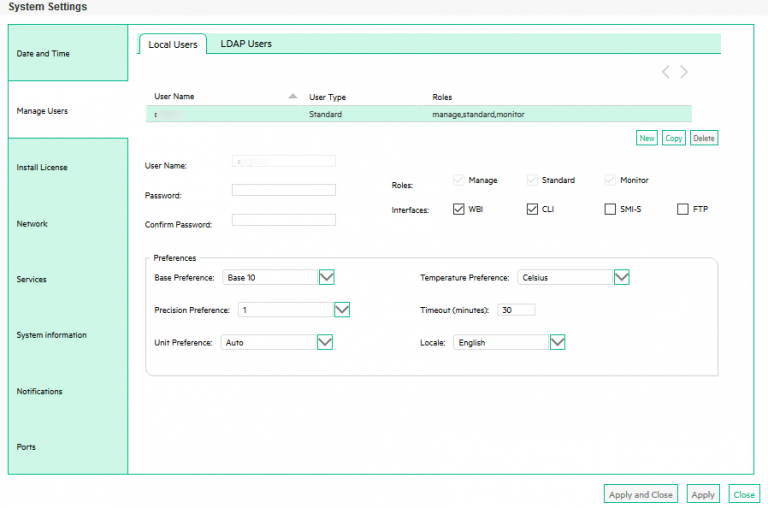Select the Standard user table row

[418, 115]
